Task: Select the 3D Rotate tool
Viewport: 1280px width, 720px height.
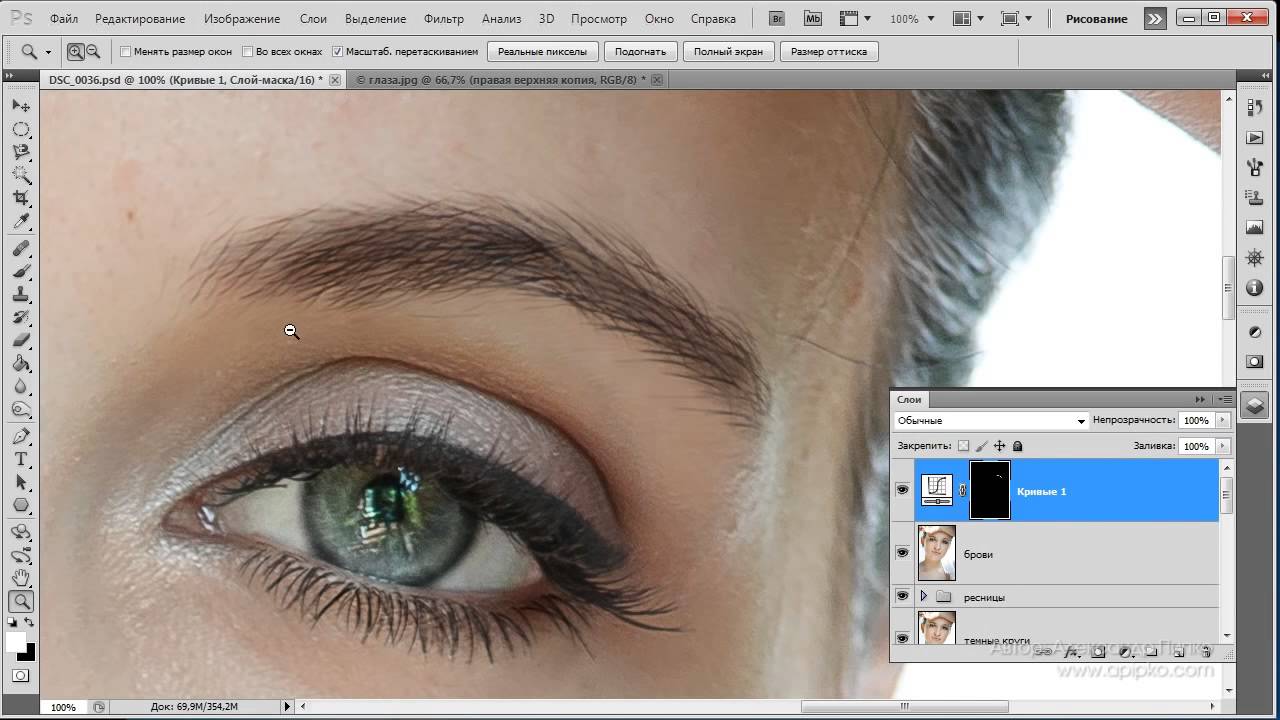Action: pyautogui.click(x=21, y=532)
